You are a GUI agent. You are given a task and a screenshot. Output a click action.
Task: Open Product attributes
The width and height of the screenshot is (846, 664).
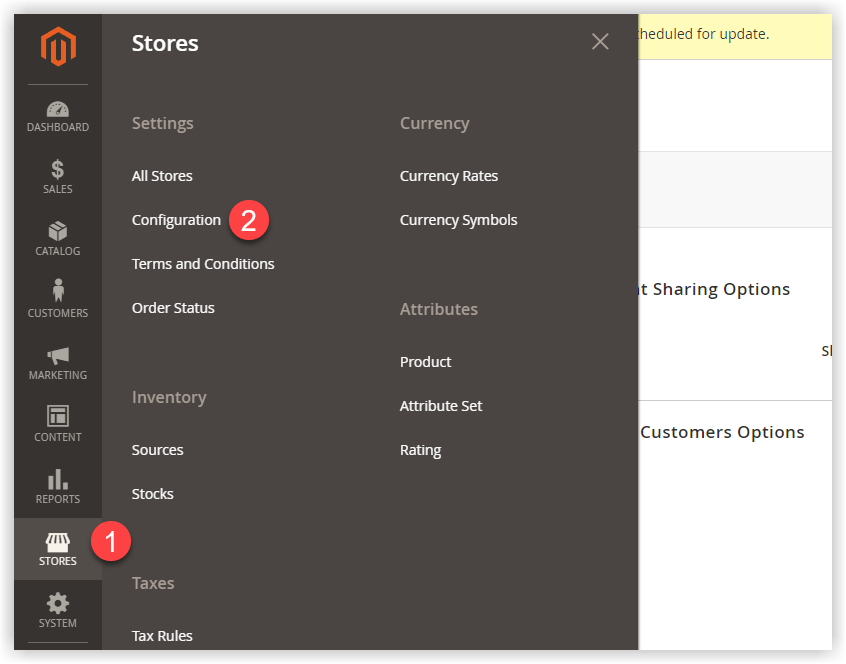[426, 362]
